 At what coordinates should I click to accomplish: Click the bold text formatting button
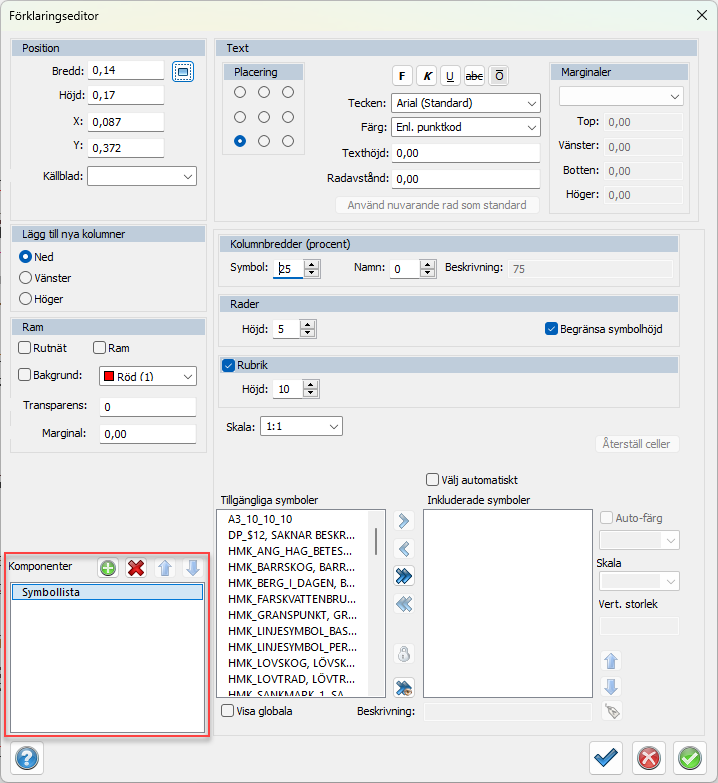click(402, 76)
